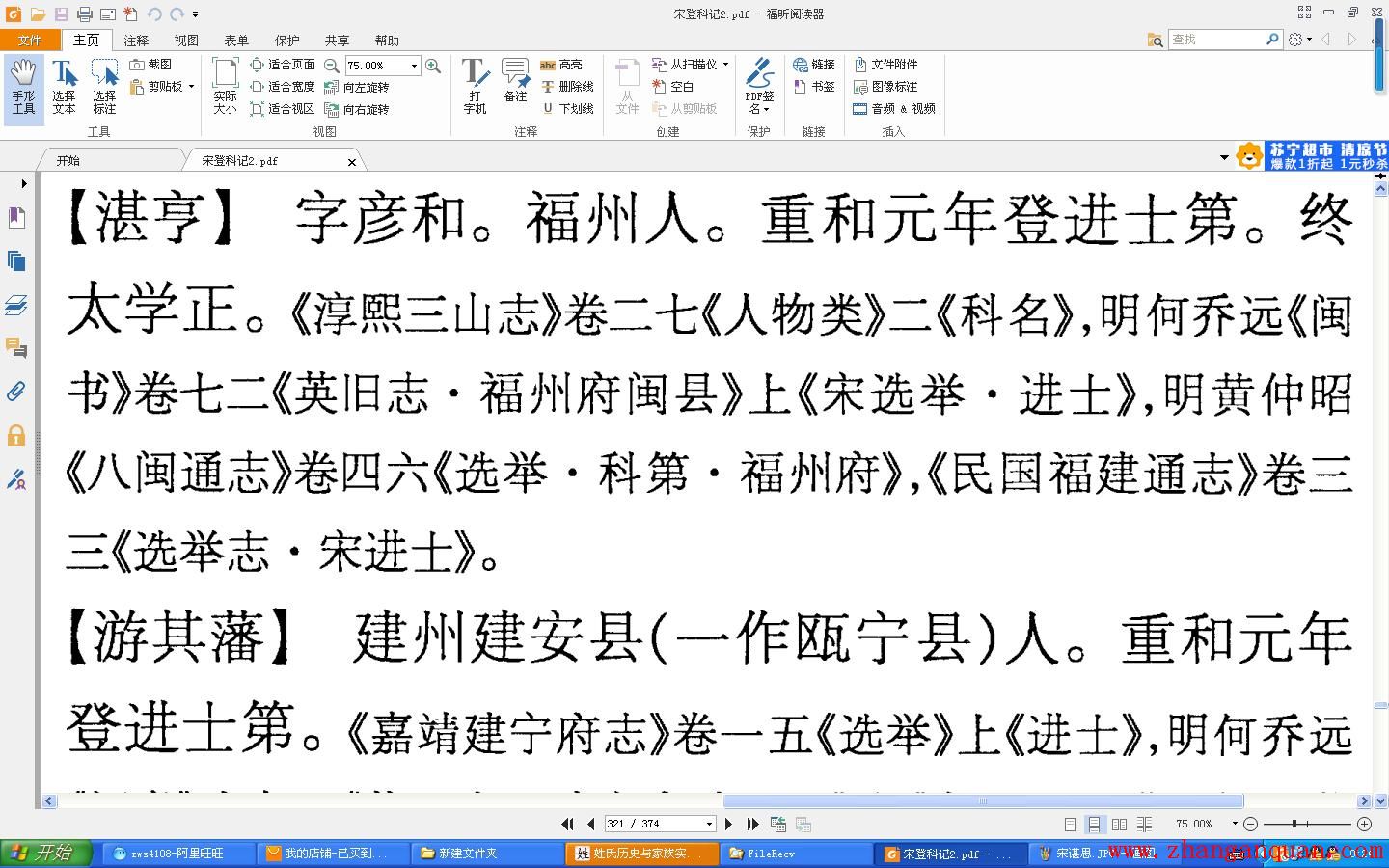Expand the quick access toolbar customize arrow
The height and width of the screenshot is (868, 1389).
195,14
